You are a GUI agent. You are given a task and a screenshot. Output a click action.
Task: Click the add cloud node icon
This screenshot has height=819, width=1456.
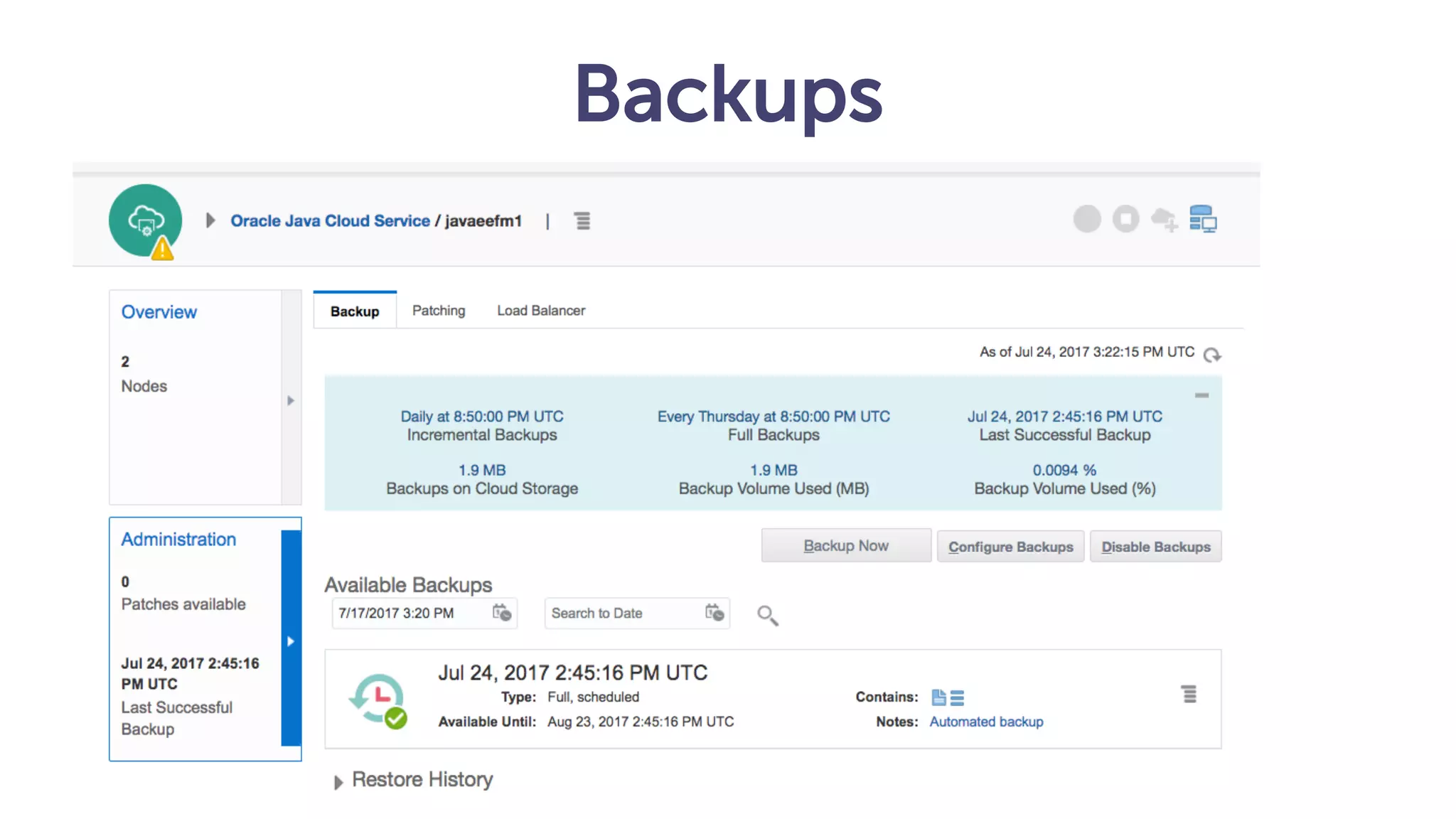coord(1164,219)
